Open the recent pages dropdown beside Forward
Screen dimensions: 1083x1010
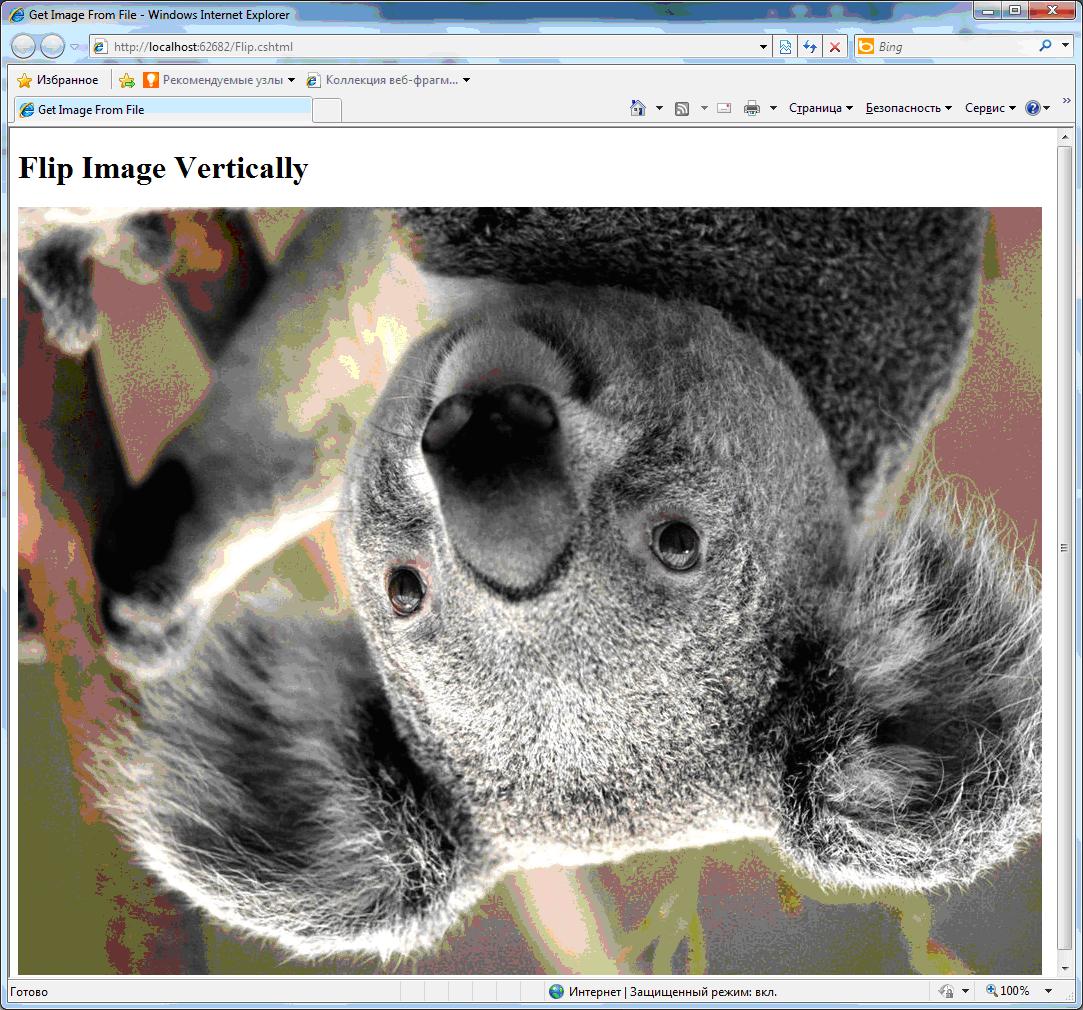[x=75, y=47]
